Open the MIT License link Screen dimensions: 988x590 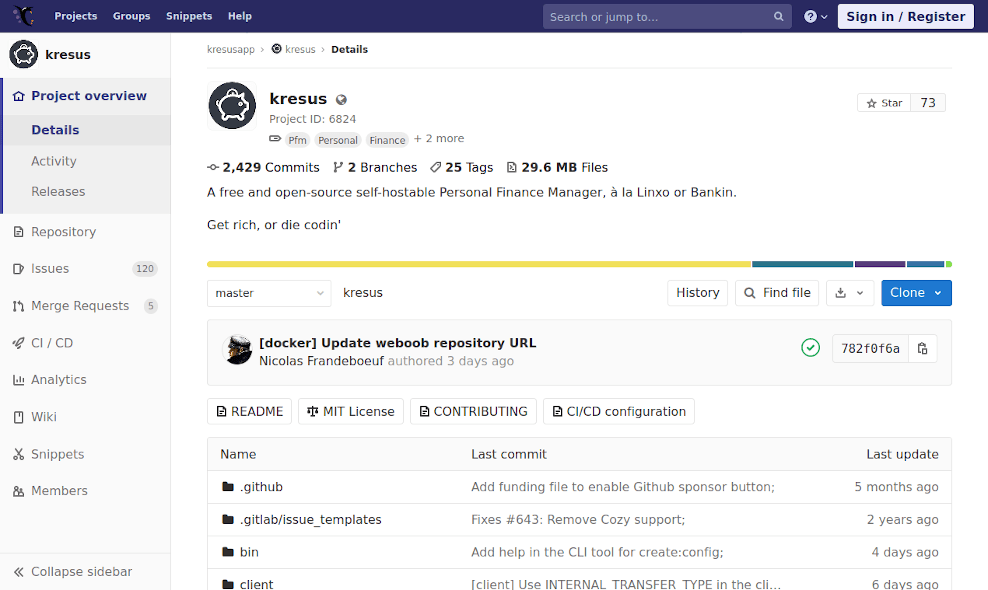coord(350,412)
